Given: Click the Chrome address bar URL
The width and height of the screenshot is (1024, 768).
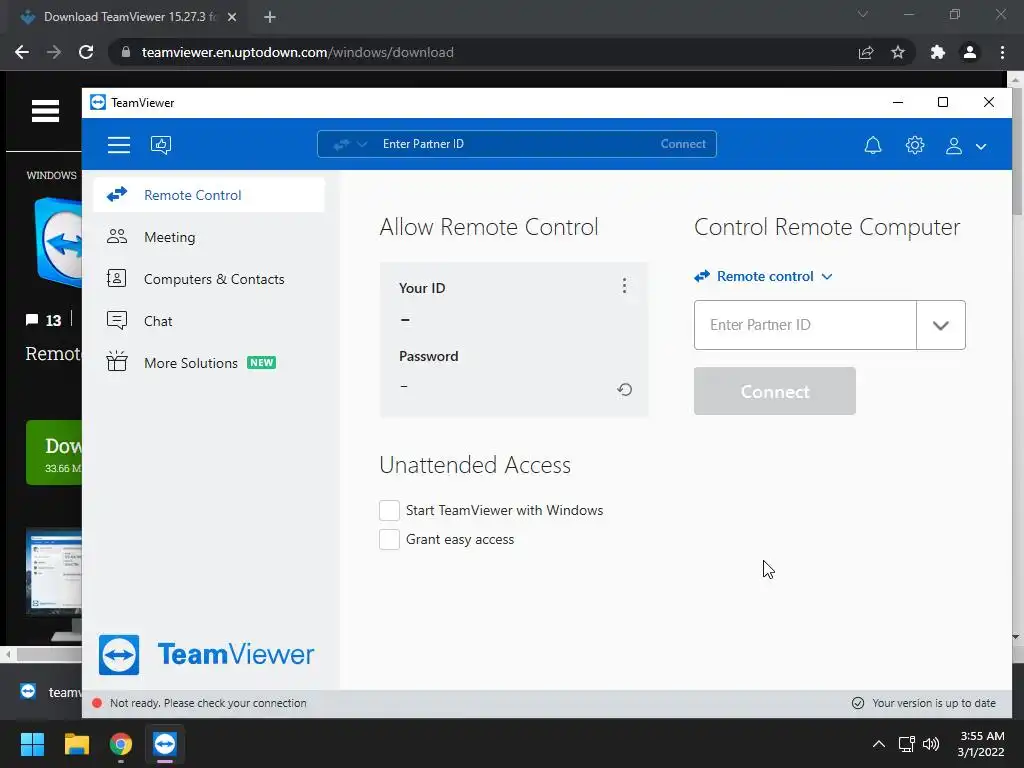Looking at the screenshot, I should [298, 52].
